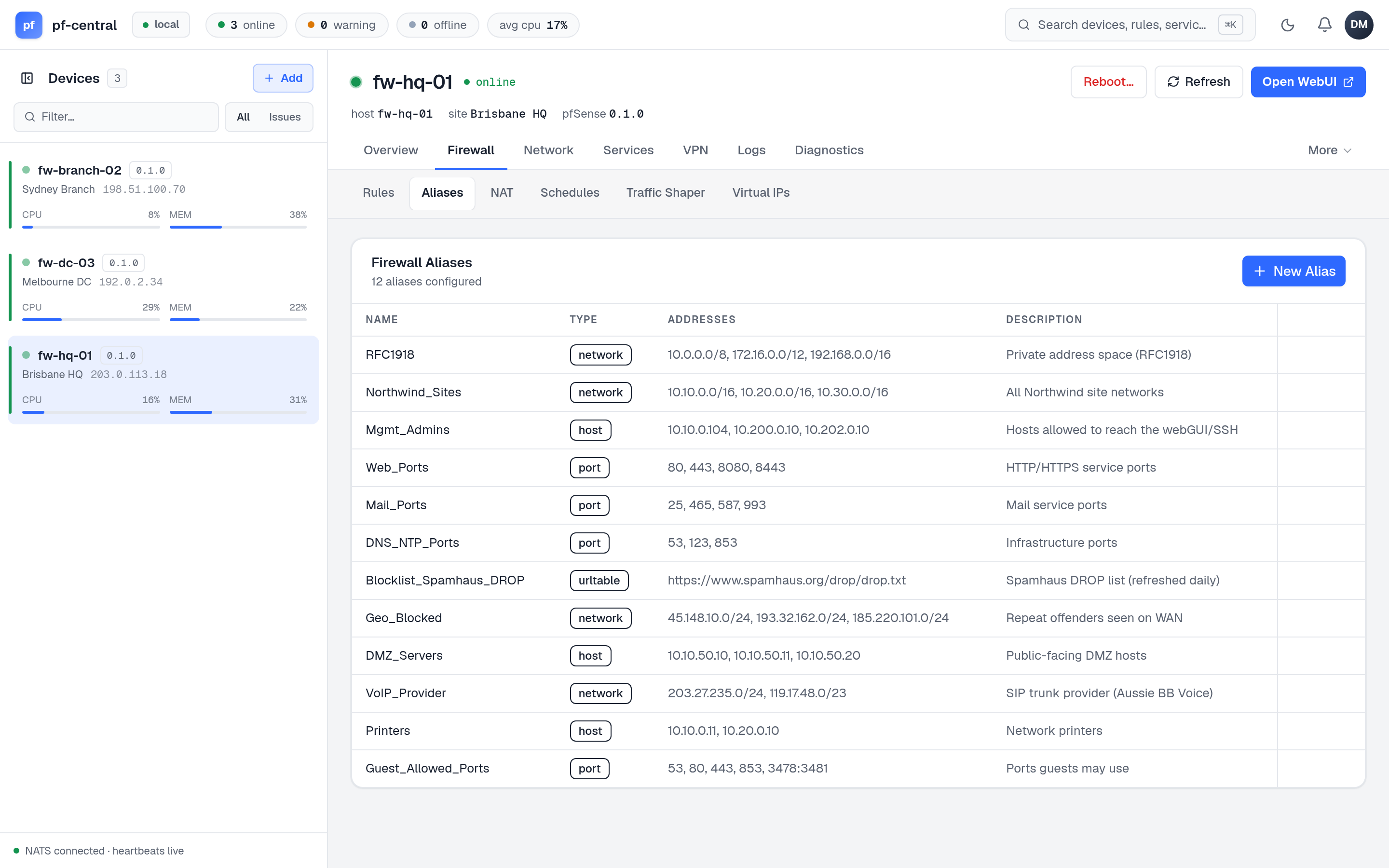Viewport: 1389px width, 868px height.
Task: Select the fw-branch-02 device card
Action: (163, 195)
